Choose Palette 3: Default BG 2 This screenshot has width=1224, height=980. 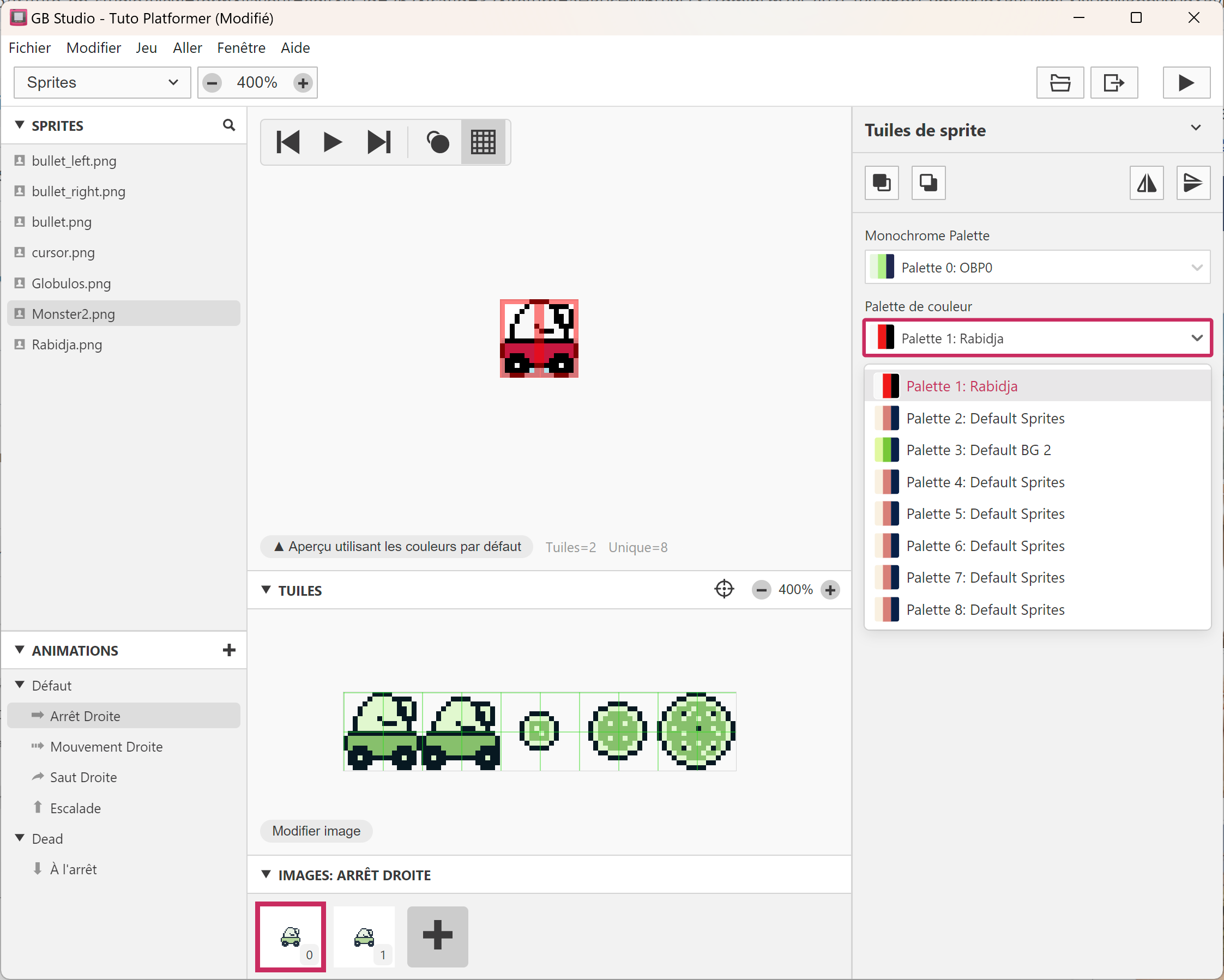(978, 450)
